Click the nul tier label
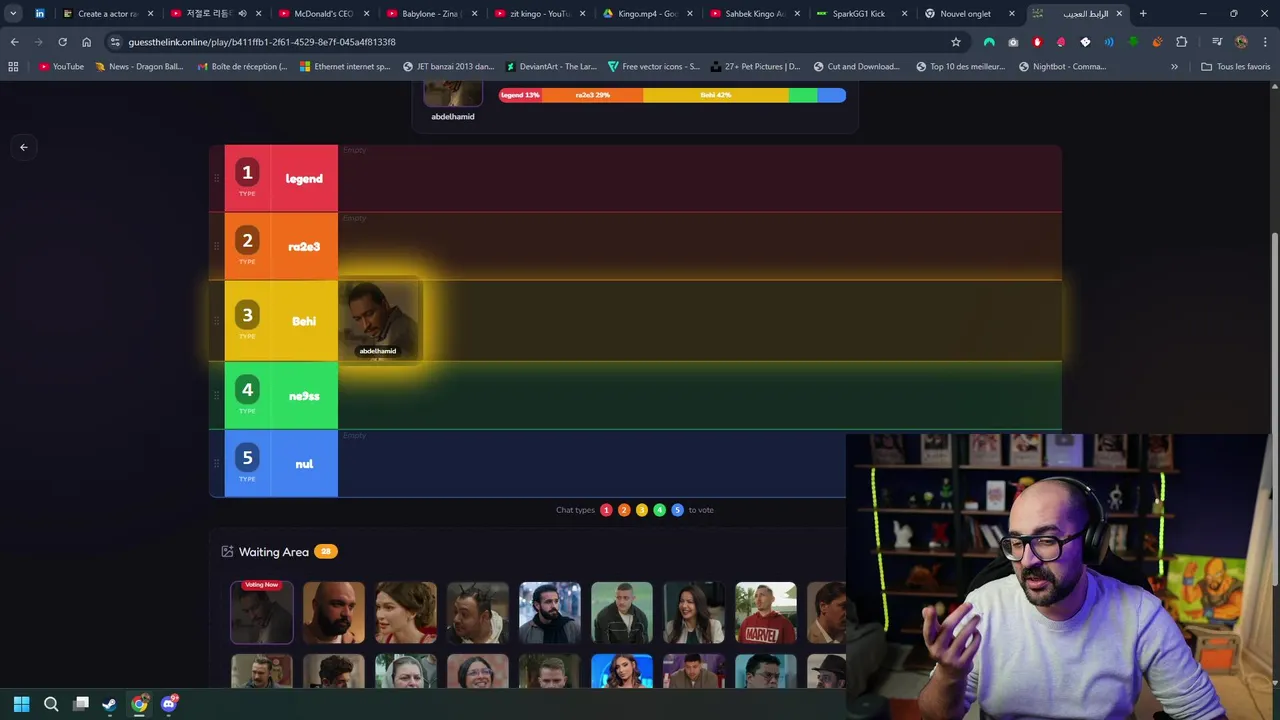 tap(304, 465)
